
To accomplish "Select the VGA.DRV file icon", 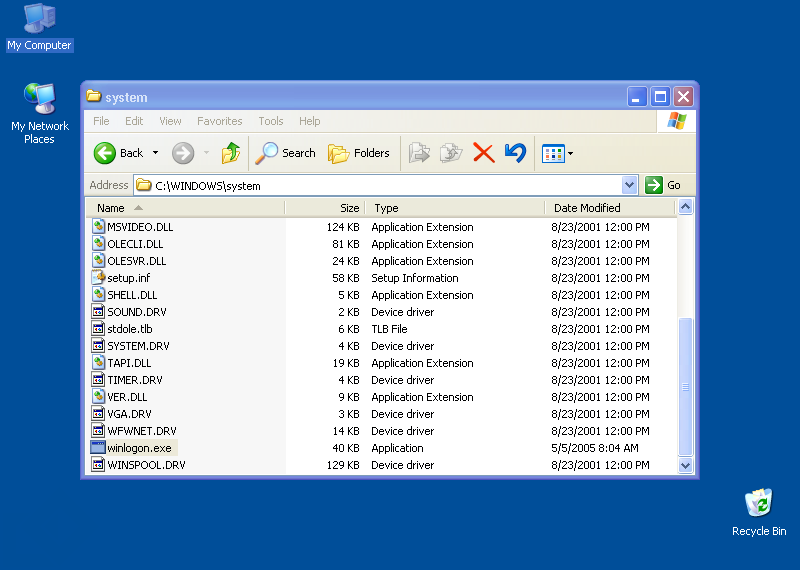I will [x=98, y=413].
